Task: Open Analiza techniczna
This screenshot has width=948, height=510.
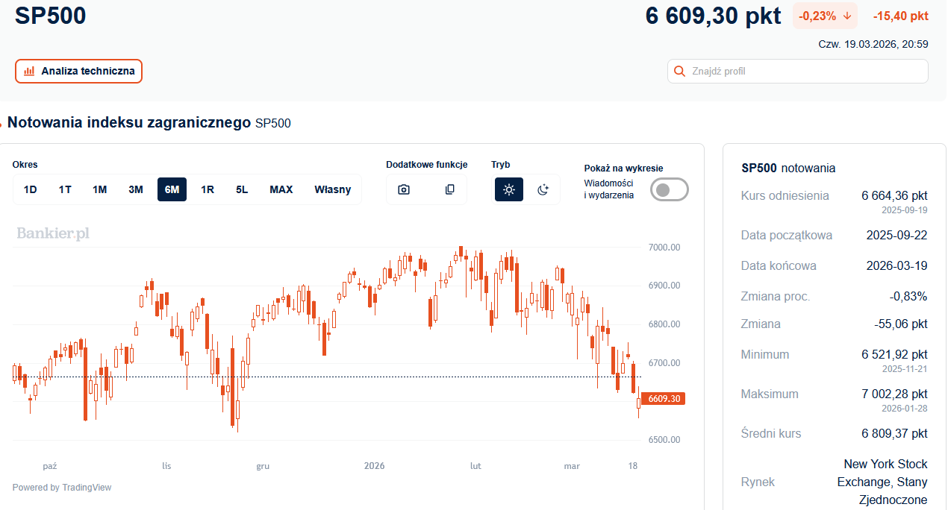Action: (79, 71)
